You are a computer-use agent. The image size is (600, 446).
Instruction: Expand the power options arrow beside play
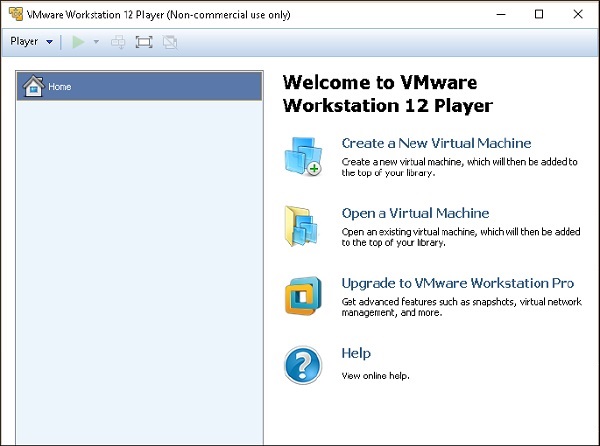tap(96, 42)
